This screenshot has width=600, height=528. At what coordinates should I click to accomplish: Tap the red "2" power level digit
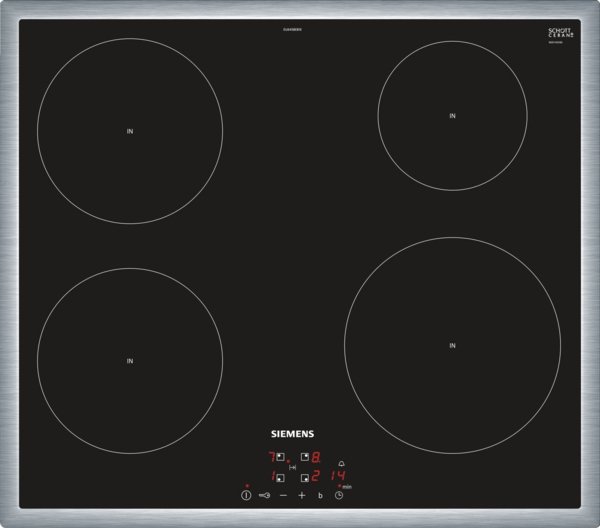(x=315, y=476)
